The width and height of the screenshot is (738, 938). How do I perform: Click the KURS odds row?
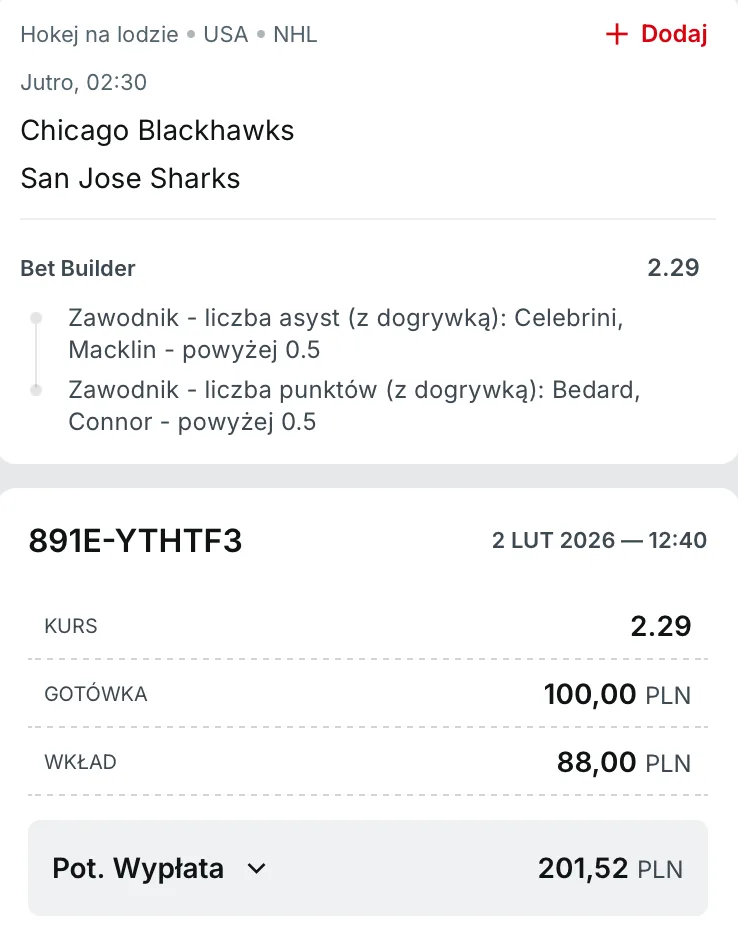[x=367, y=626]
